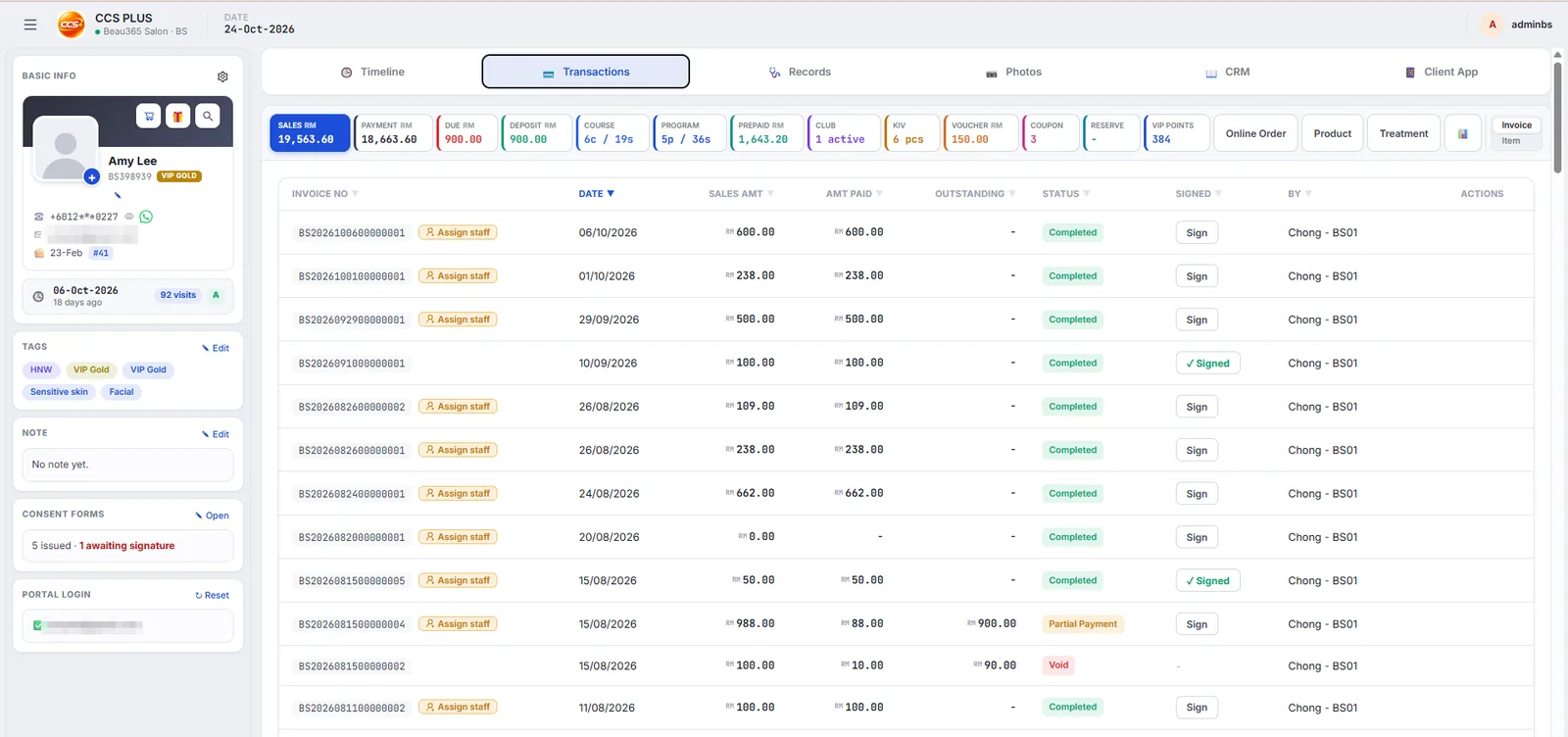Switch to the CRM tab
Viewport: 1568px width, 737px height.
click(1227, 72)
